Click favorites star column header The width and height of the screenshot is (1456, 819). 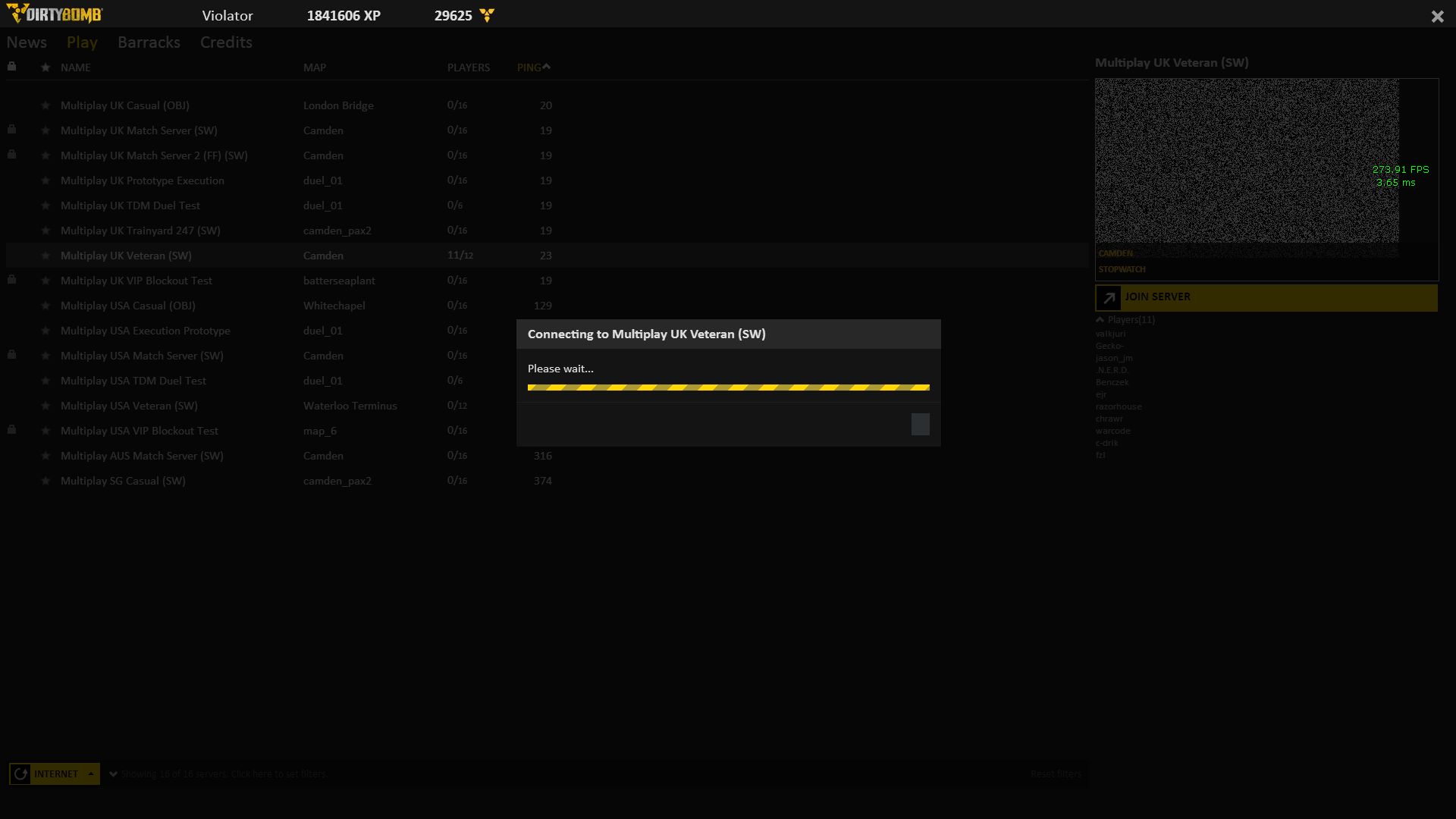(x=45, y=67)
